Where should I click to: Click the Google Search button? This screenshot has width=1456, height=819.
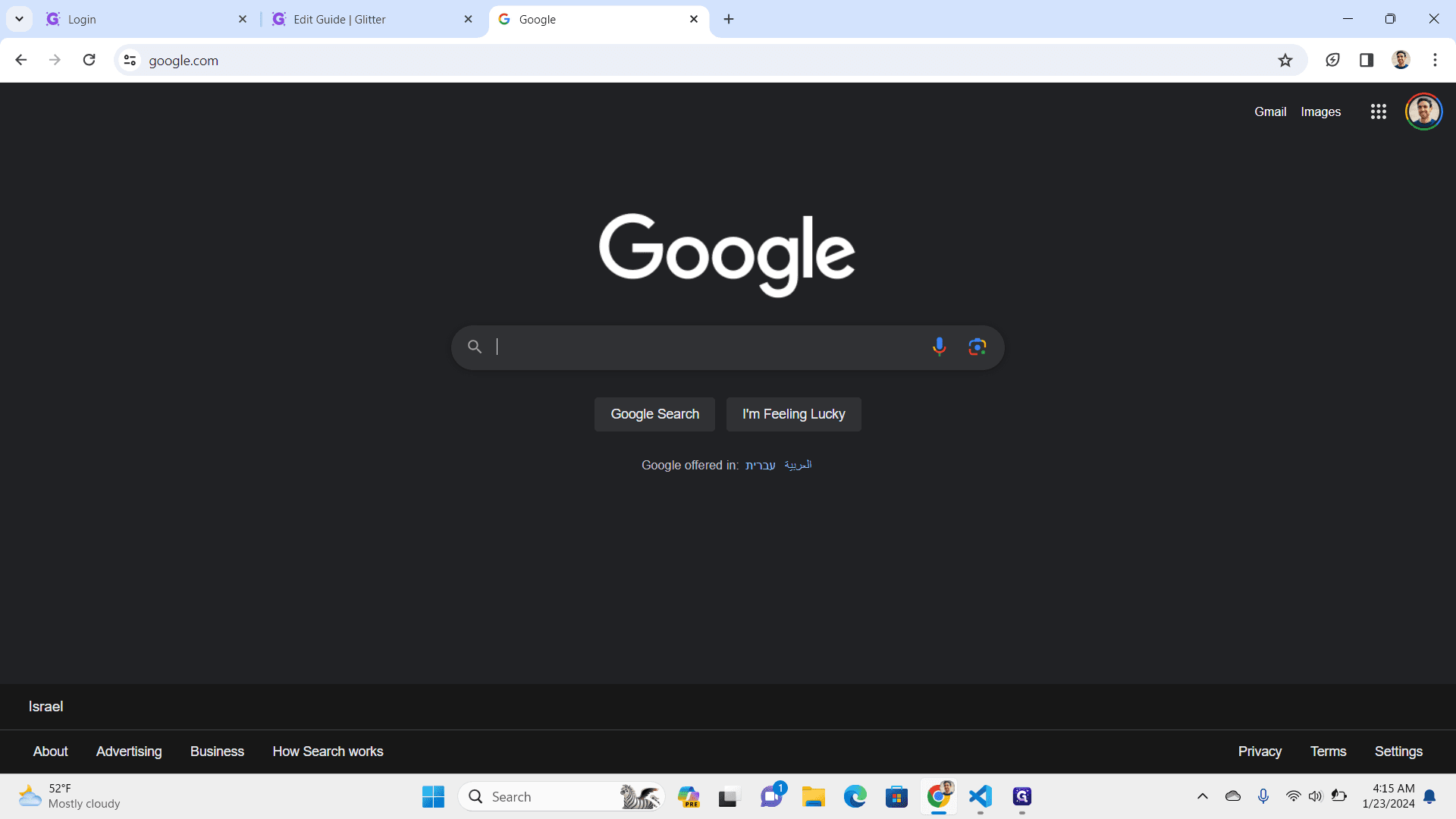654,414
